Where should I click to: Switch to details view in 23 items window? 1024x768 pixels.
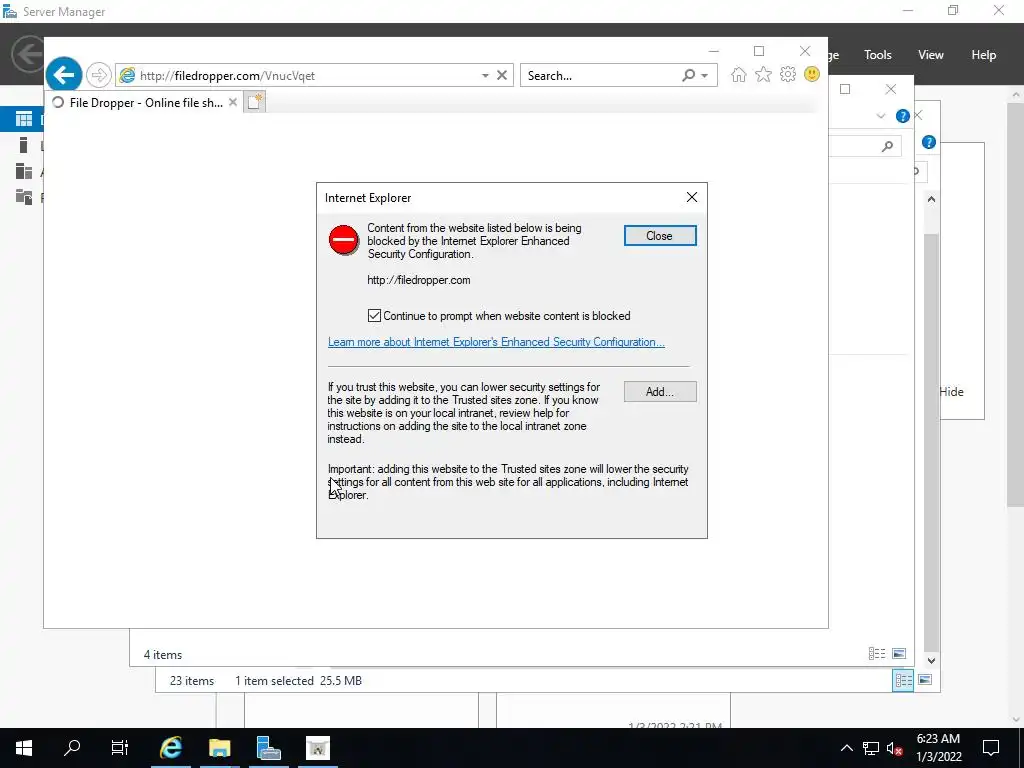[903, 680]
